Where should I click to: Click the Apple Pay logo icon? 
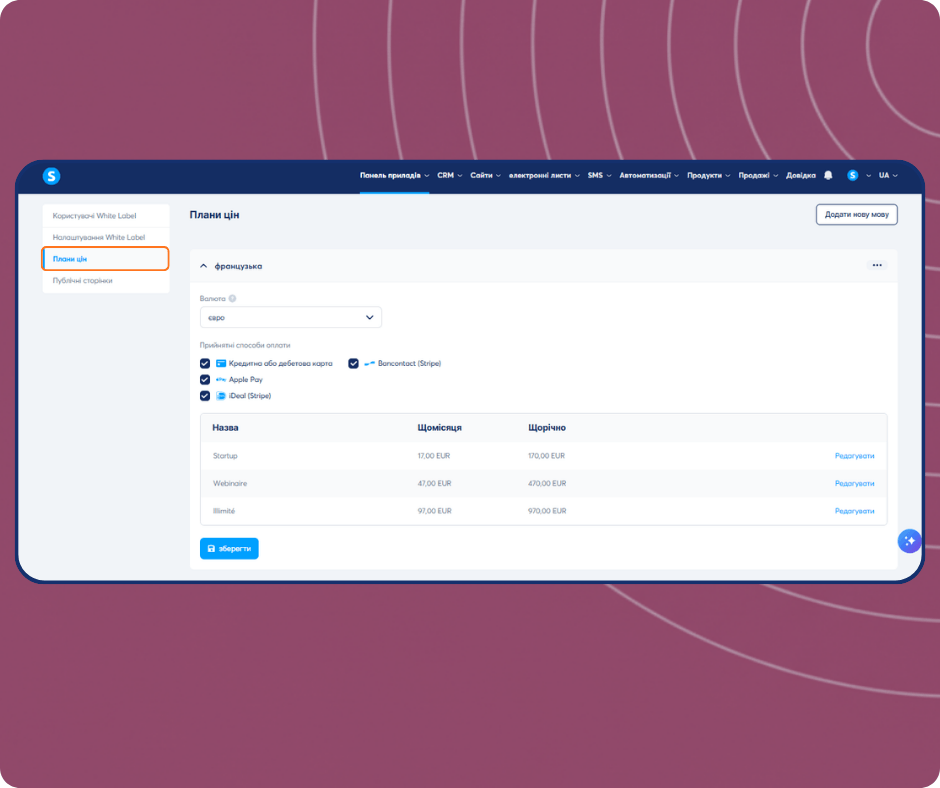[221, 380]
